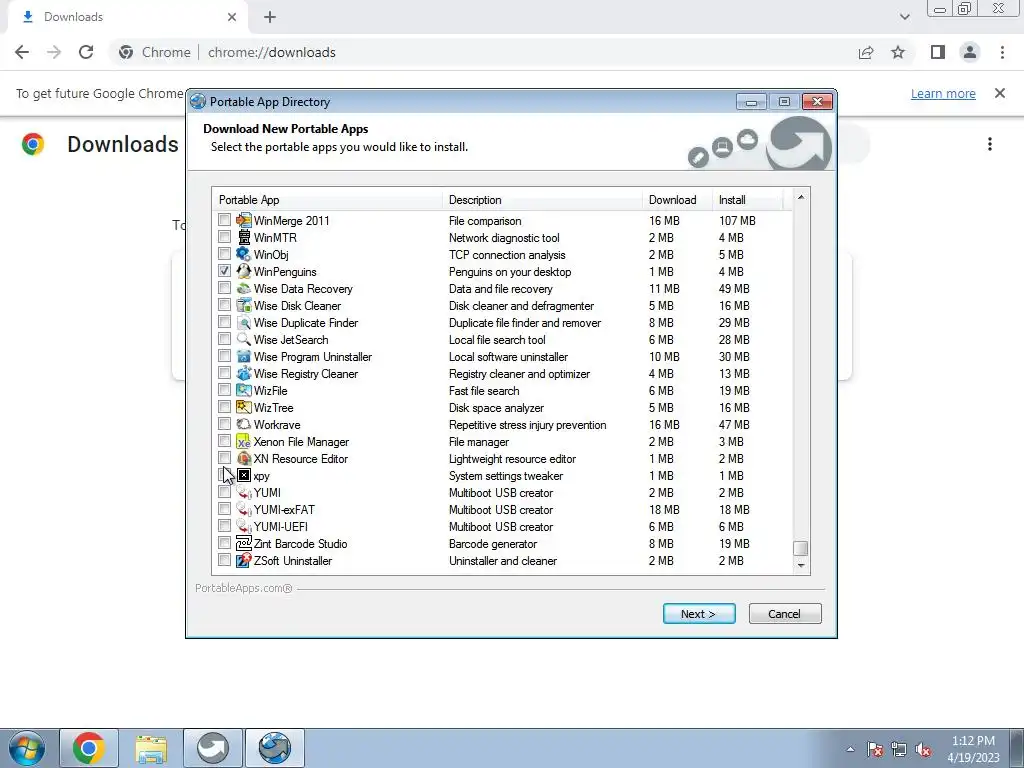Check the Wise Disk Cleaner checkbox

tap(225, 304)
